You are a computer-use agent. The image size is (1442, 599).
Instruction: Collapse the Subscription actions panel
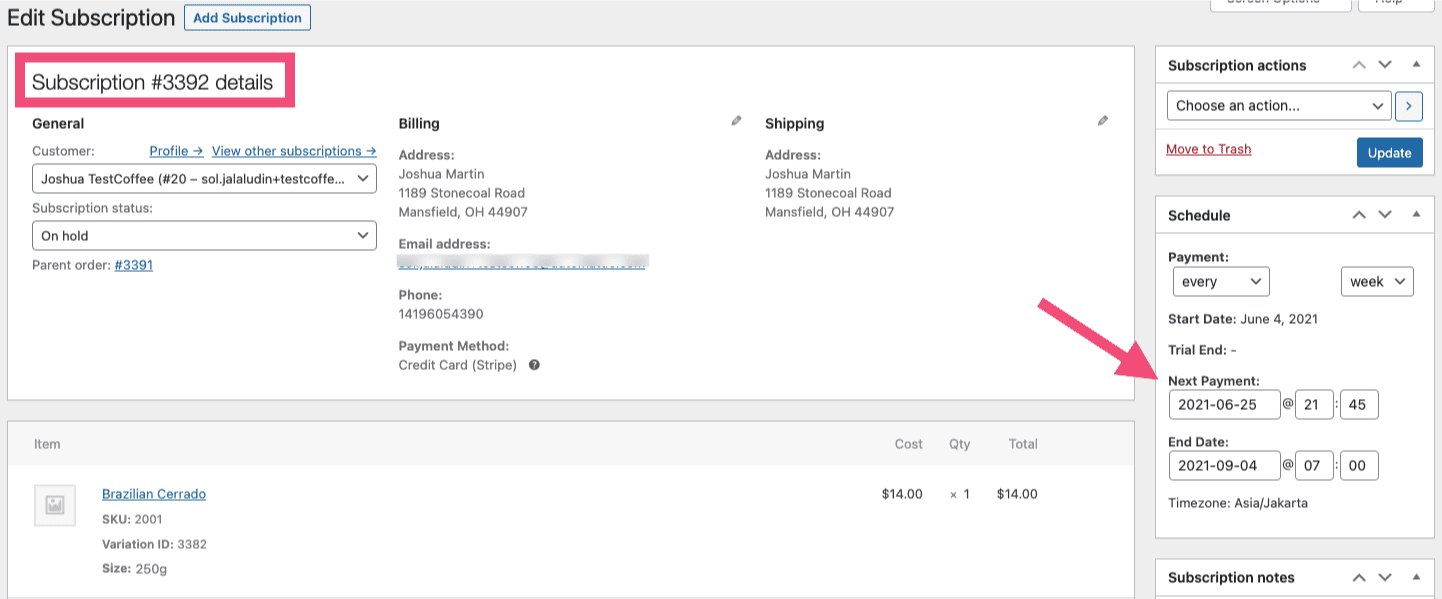[x=1416, y=64]
